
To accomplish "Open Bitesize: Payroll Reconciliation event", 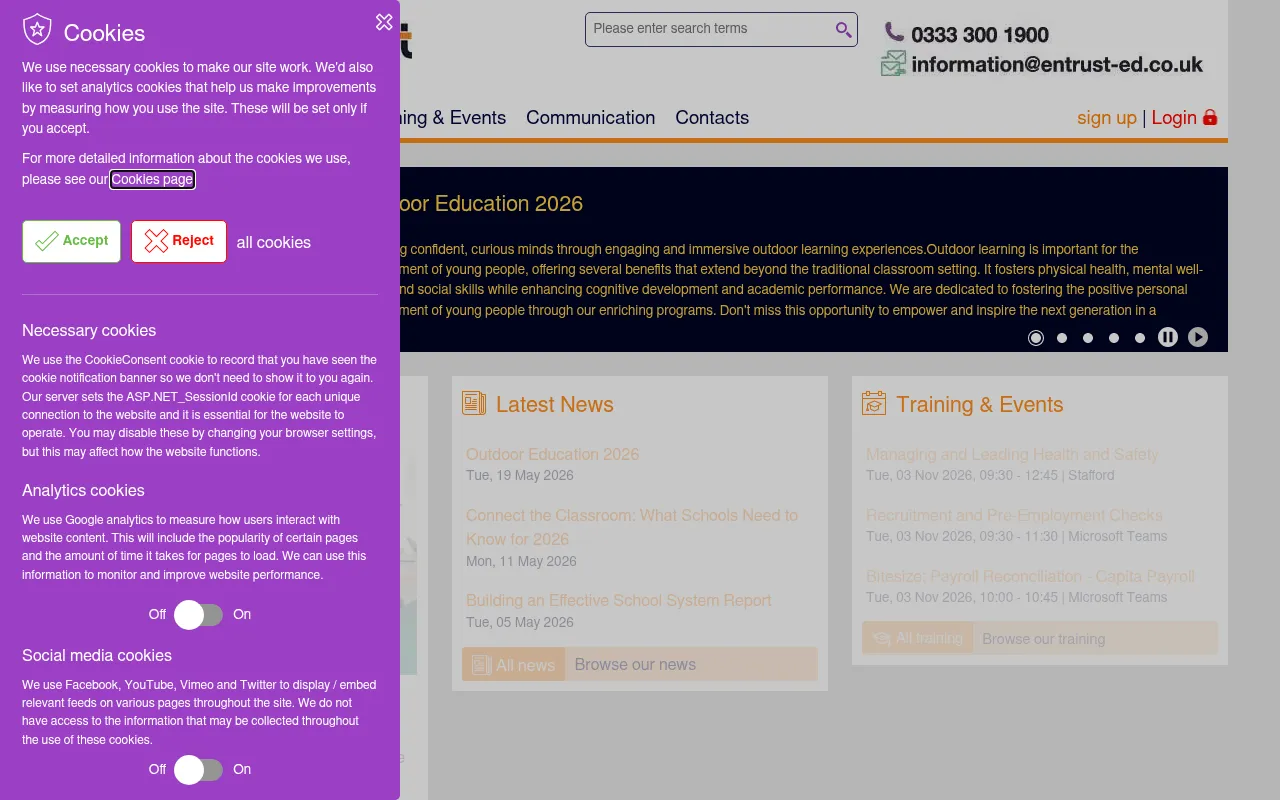I will coord(1030,576).
